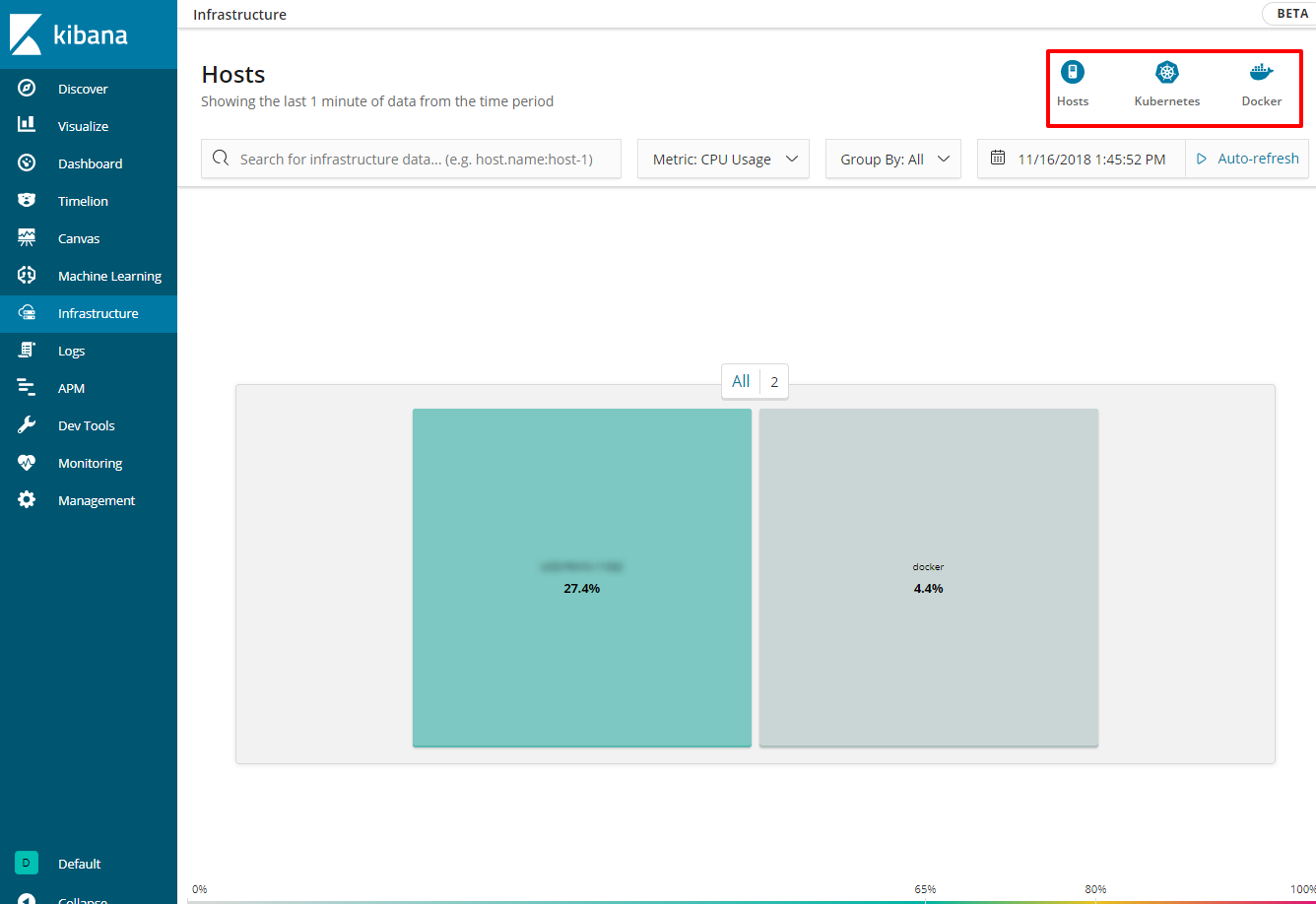Open Dev Tools wrench icon
The width and height of the screenshot is (1316, 904).
pos(27,425)
